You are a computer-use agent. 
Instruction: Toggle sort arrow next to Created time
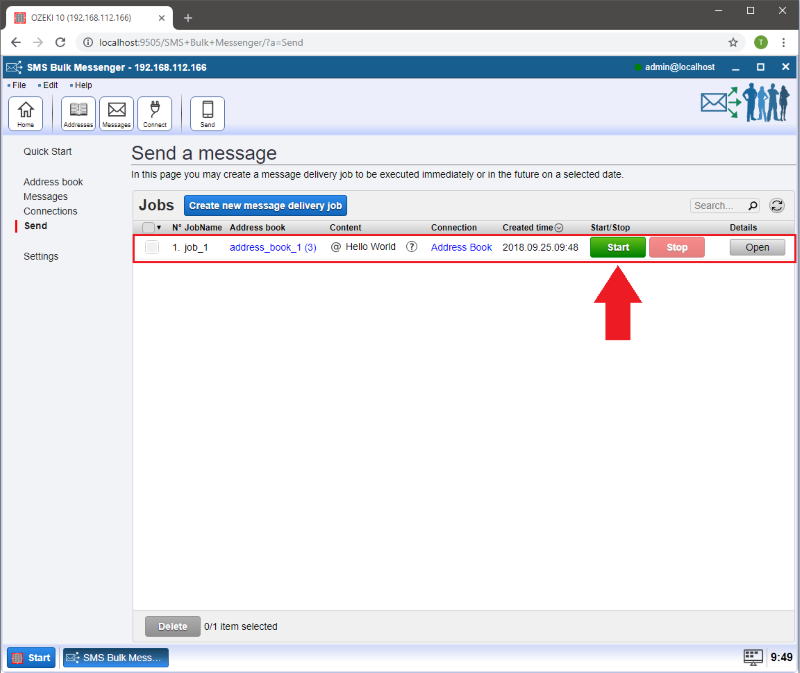pyautogui.click(x=559, y=228)
